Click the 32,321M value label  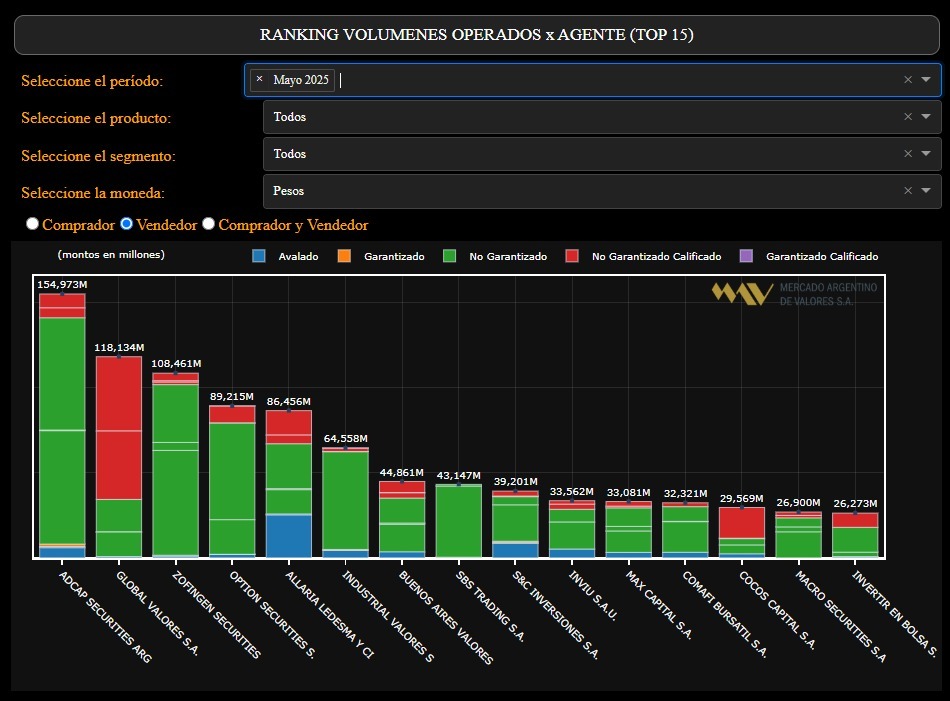[x=685, y=493]
